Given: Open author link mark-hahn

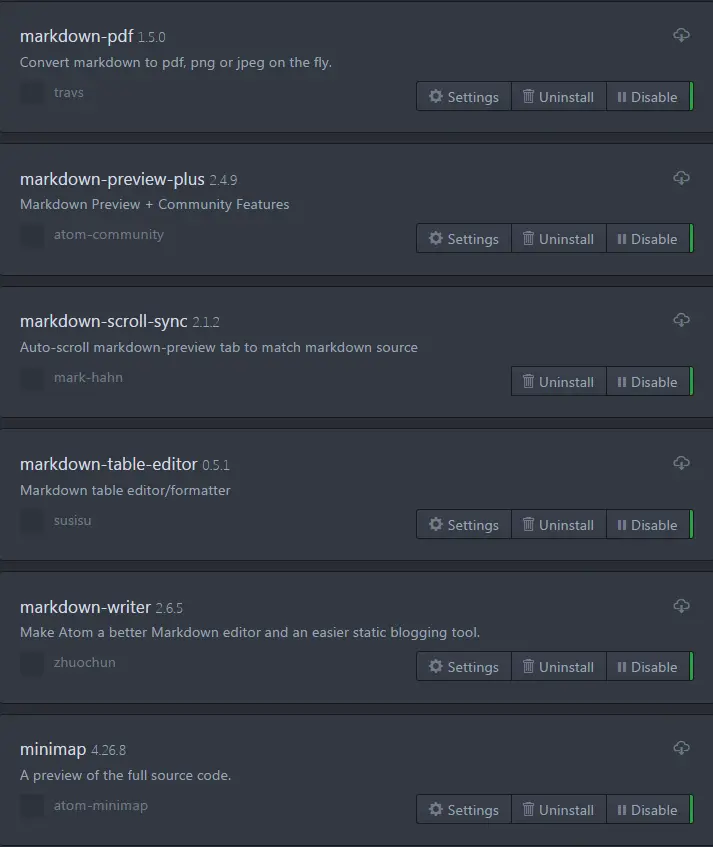Looking at the screenshot, I should (88, 377).
